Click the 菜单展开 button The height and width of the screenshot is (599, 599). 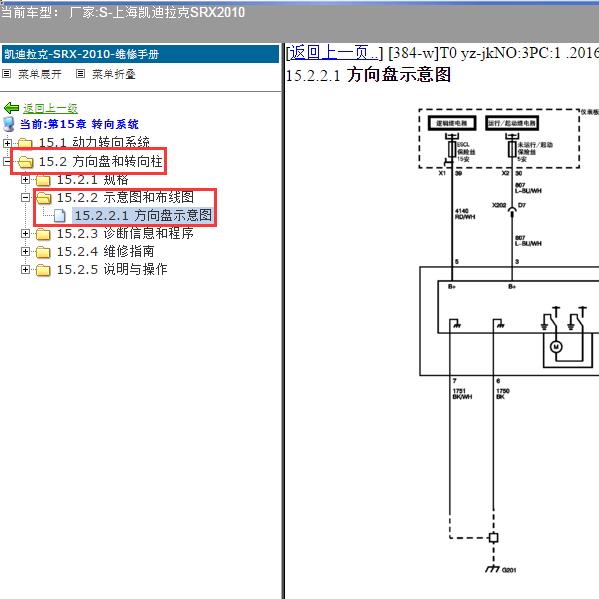[40, 74]
